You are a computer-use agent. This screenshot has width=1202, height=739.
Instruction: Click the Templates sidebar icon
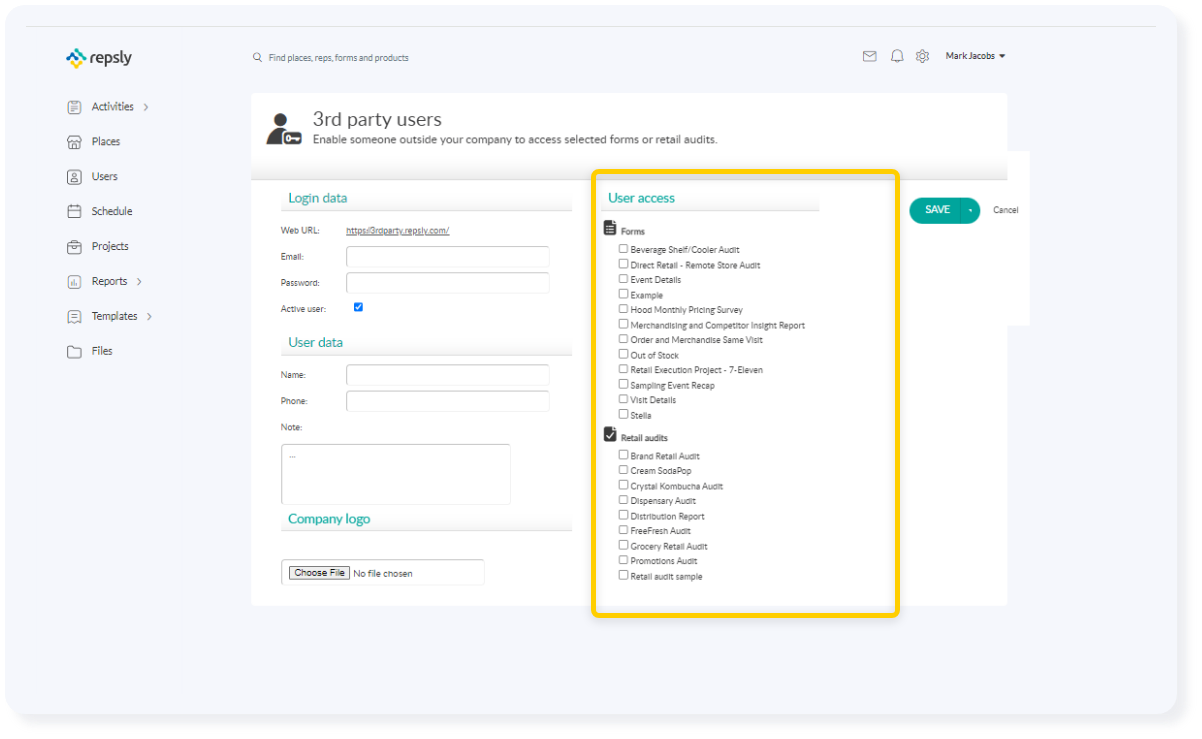(74, 317)
